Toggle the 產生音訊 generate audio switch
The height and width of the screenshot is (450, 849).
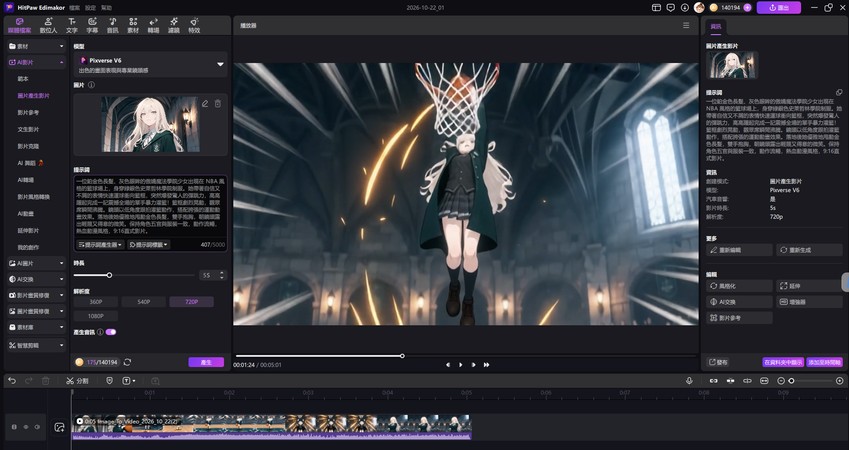(111, 332)
